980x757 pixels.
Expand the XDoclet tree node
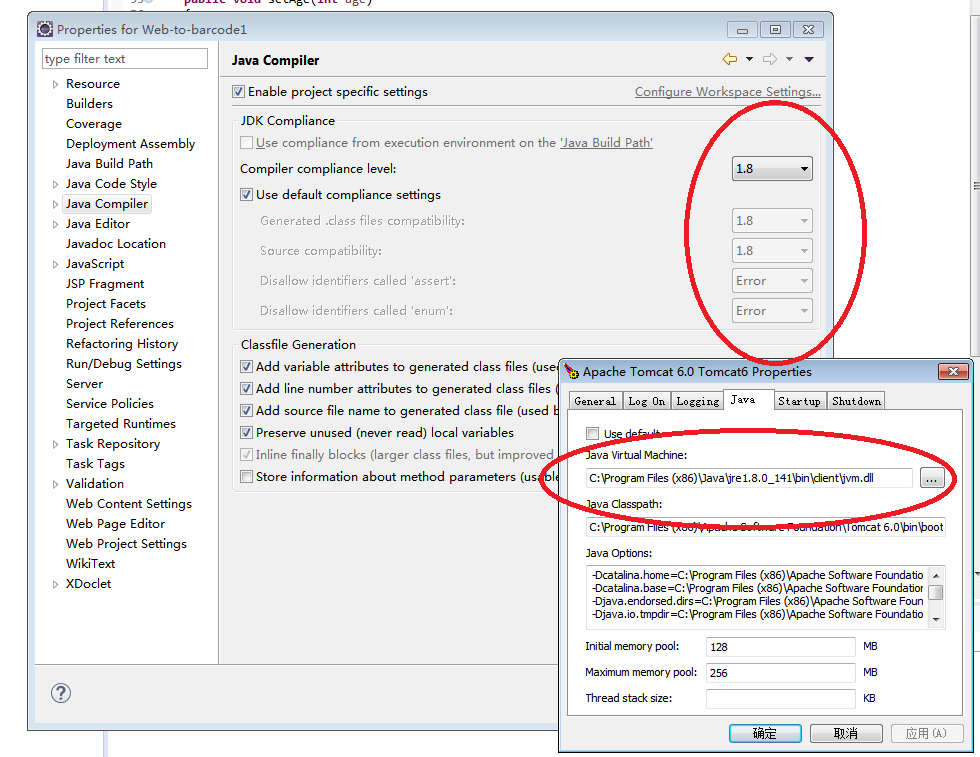(x=55, y=584)
